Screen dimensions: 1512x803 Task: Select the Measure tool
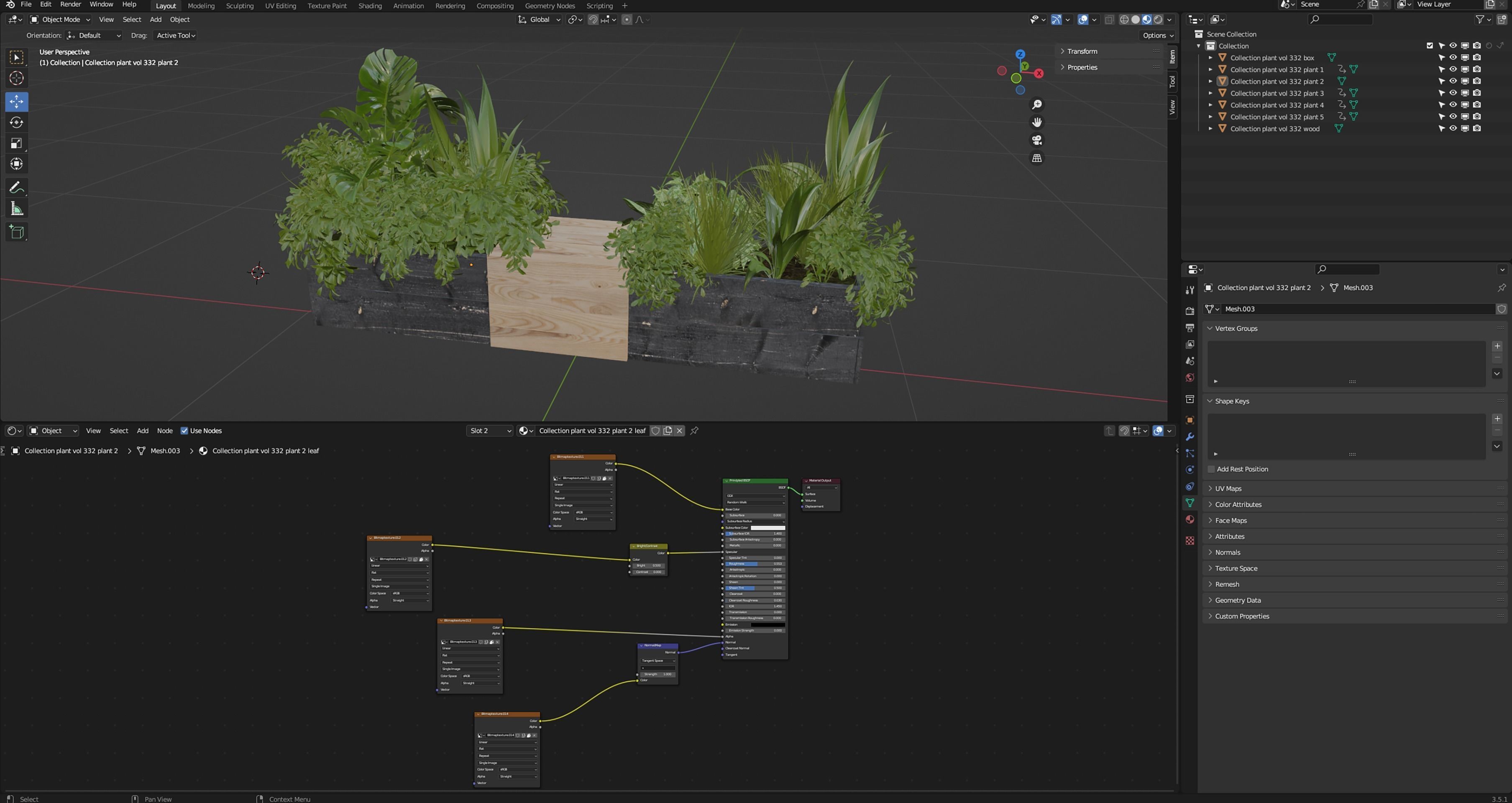[16, 208]
